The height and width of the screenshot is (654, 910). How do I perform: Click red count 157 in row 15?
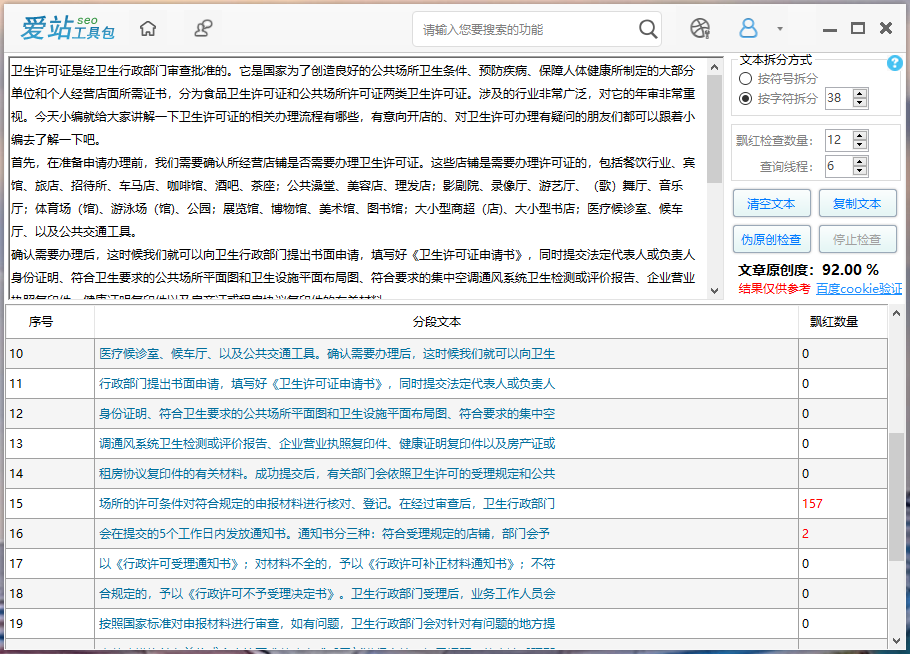pos(812,504)
